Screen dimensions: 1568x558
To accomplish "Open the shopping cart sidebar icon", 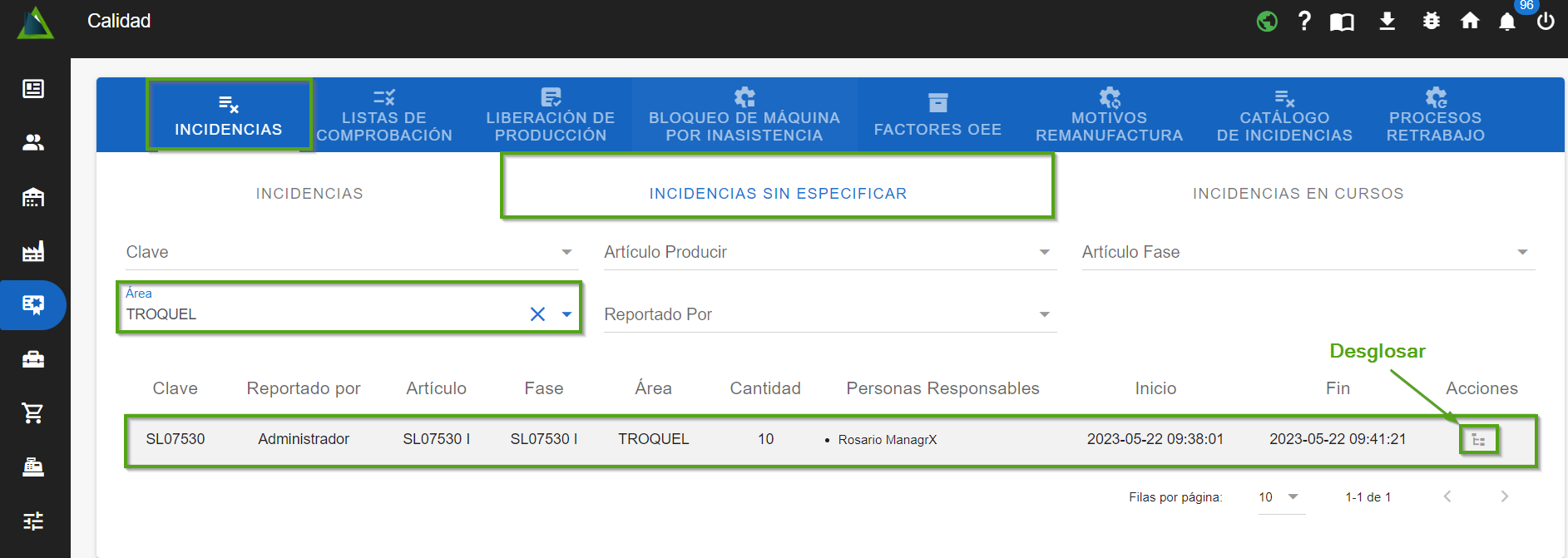I will 33,413.
